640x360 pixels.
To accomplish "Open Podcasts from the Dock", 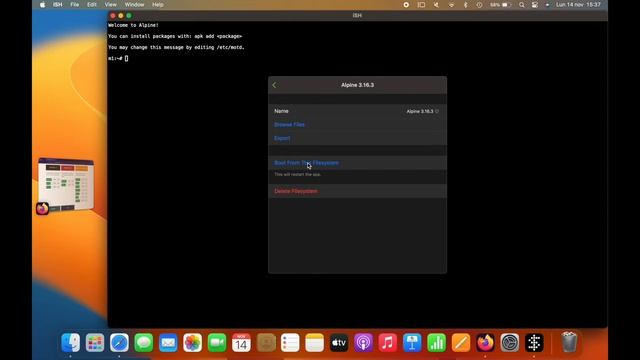I will click(363, 342).
